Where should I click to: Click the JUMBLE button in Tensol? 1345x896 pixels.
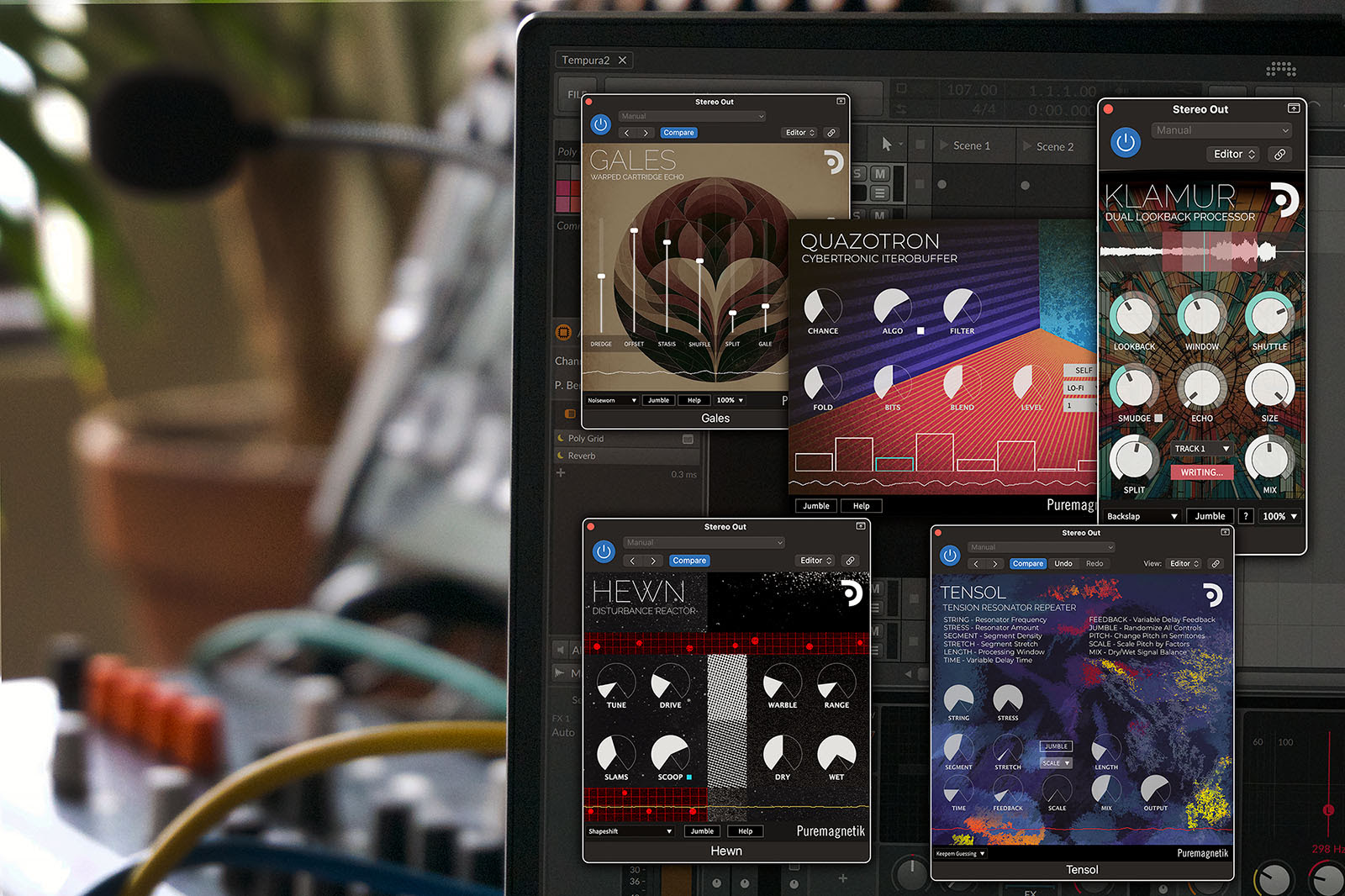1056,746
